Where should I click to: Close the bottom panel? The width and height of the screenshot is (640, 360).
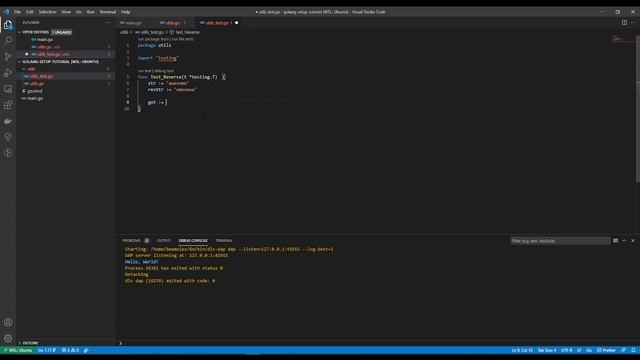coord(633,241)
